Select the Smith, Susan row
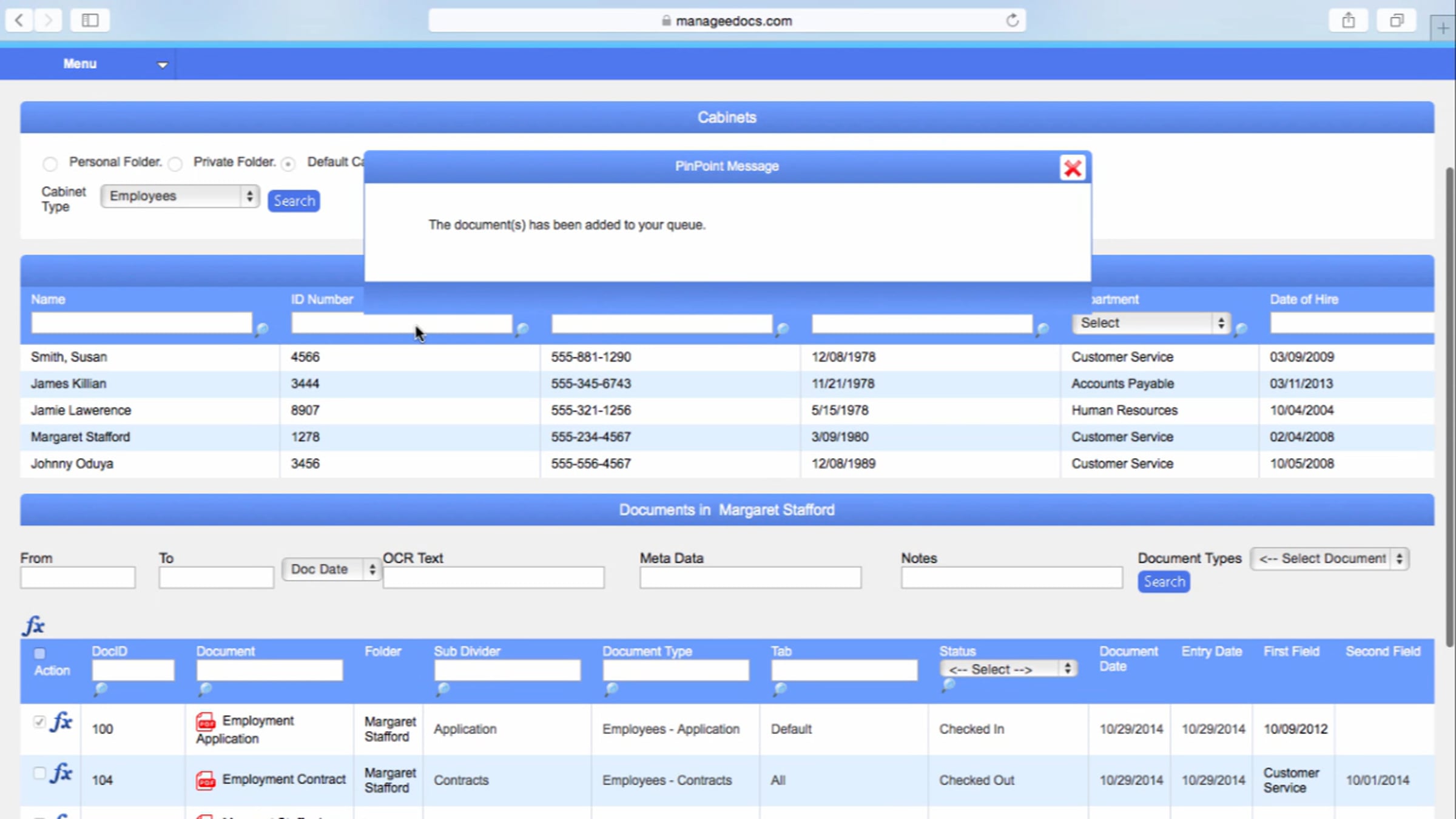The width and height of the screenshot is (1456, 819). [727, 357]
